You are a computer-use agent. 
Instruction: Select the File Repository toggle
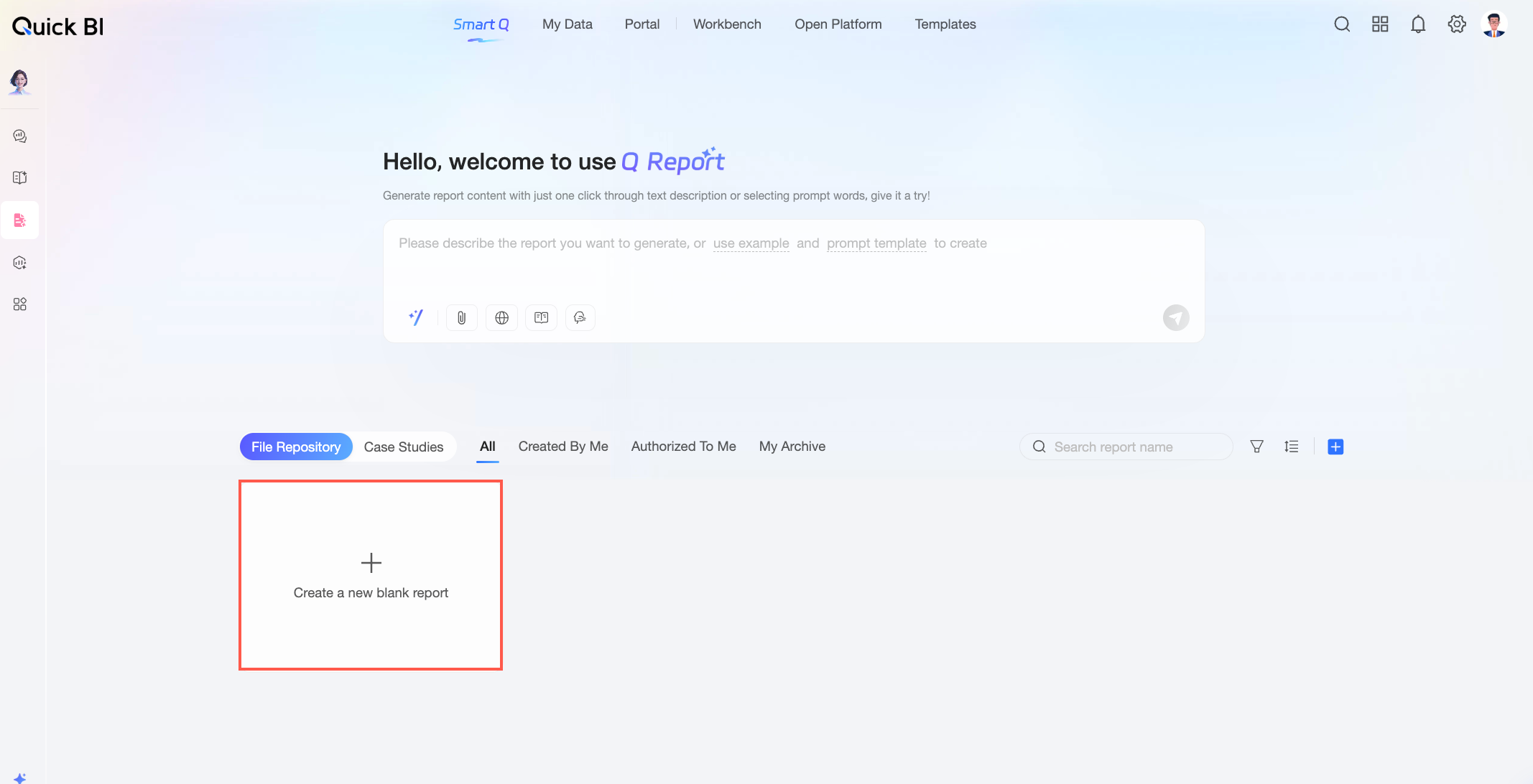(x=296, y=447)
